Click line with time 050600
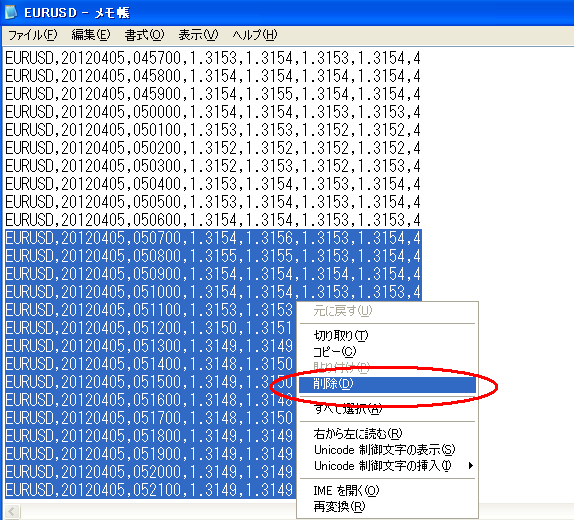Viewport: 574px width, 520px height. click(x=213, y=220)
